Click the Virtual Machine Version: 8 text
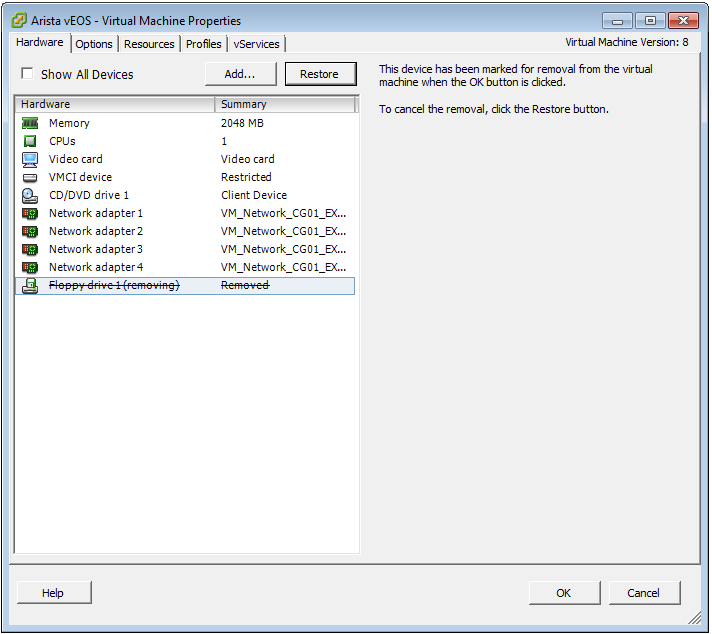The height and width of the screenshot is (634, 712). (x=627, y=42)
